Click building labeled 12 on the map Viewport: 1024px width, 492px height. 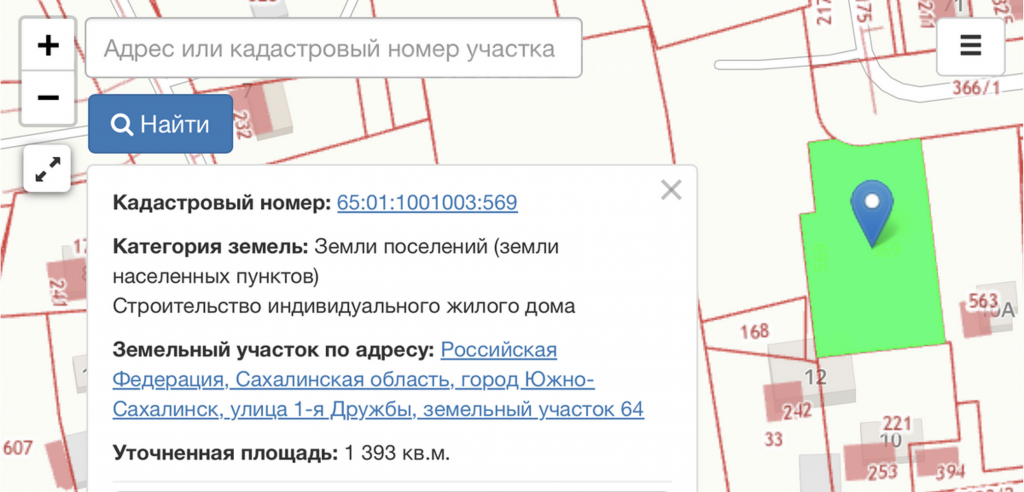point(816,377)
